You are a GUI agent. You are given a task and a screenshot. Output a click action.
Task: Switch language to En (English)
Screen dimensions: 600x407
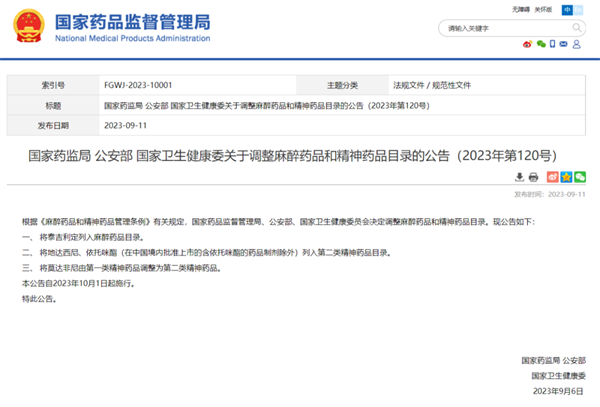coord(580,9)
